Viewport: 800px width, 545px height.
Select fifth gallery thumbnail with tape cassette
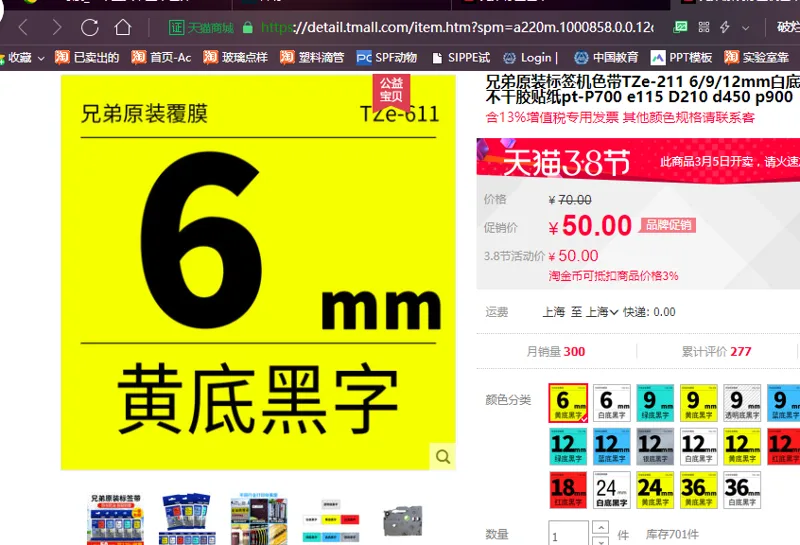pos(403,519)
